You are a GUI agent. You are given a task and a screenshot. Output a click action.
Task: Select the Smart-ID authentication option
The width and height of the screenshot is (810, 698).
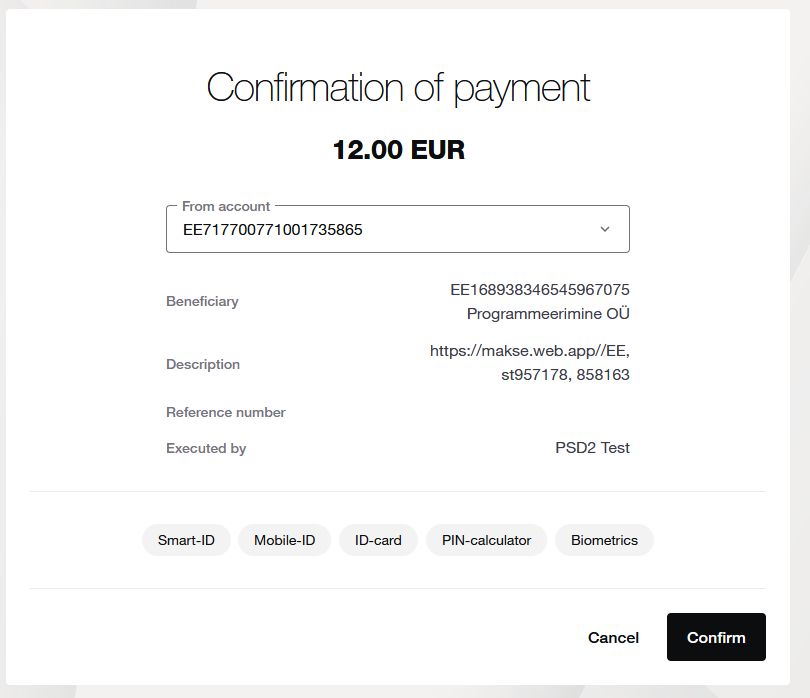coord(186,540)
